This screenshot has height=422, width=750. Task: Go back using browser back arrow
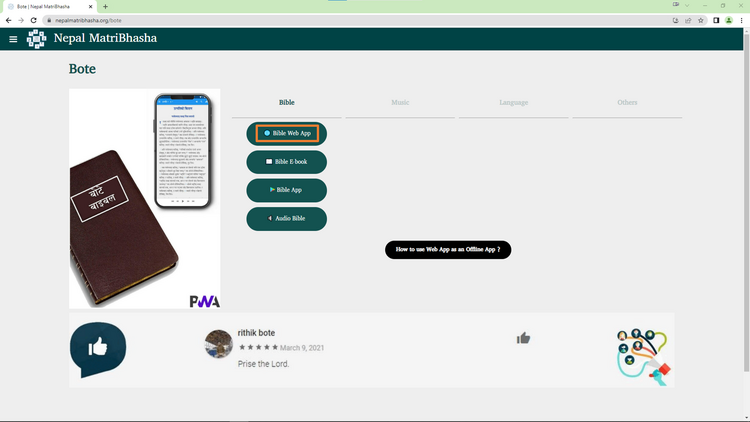(9, 20)
